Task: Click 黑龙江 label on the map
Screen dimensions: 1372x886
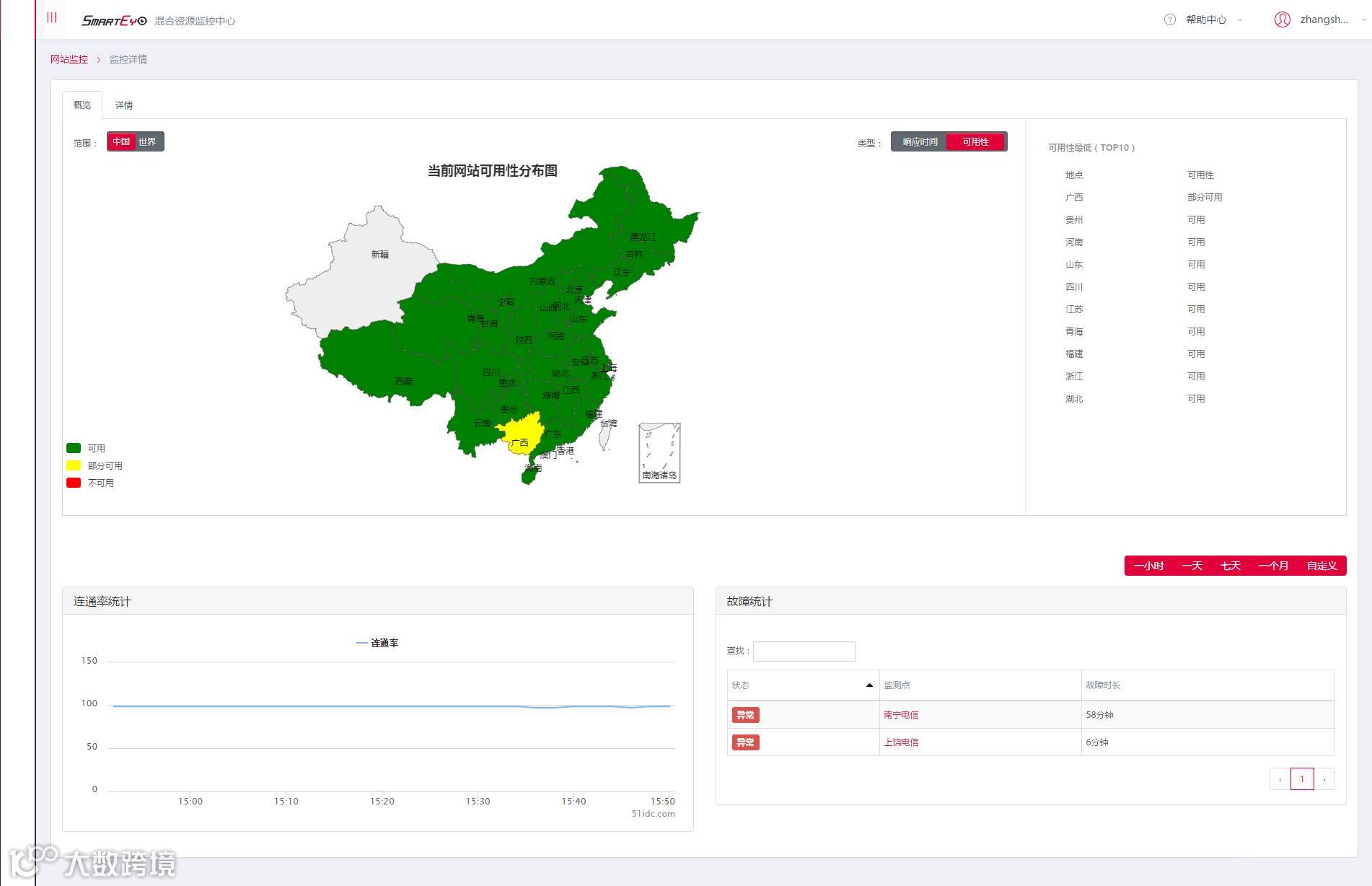Action: 643,237
